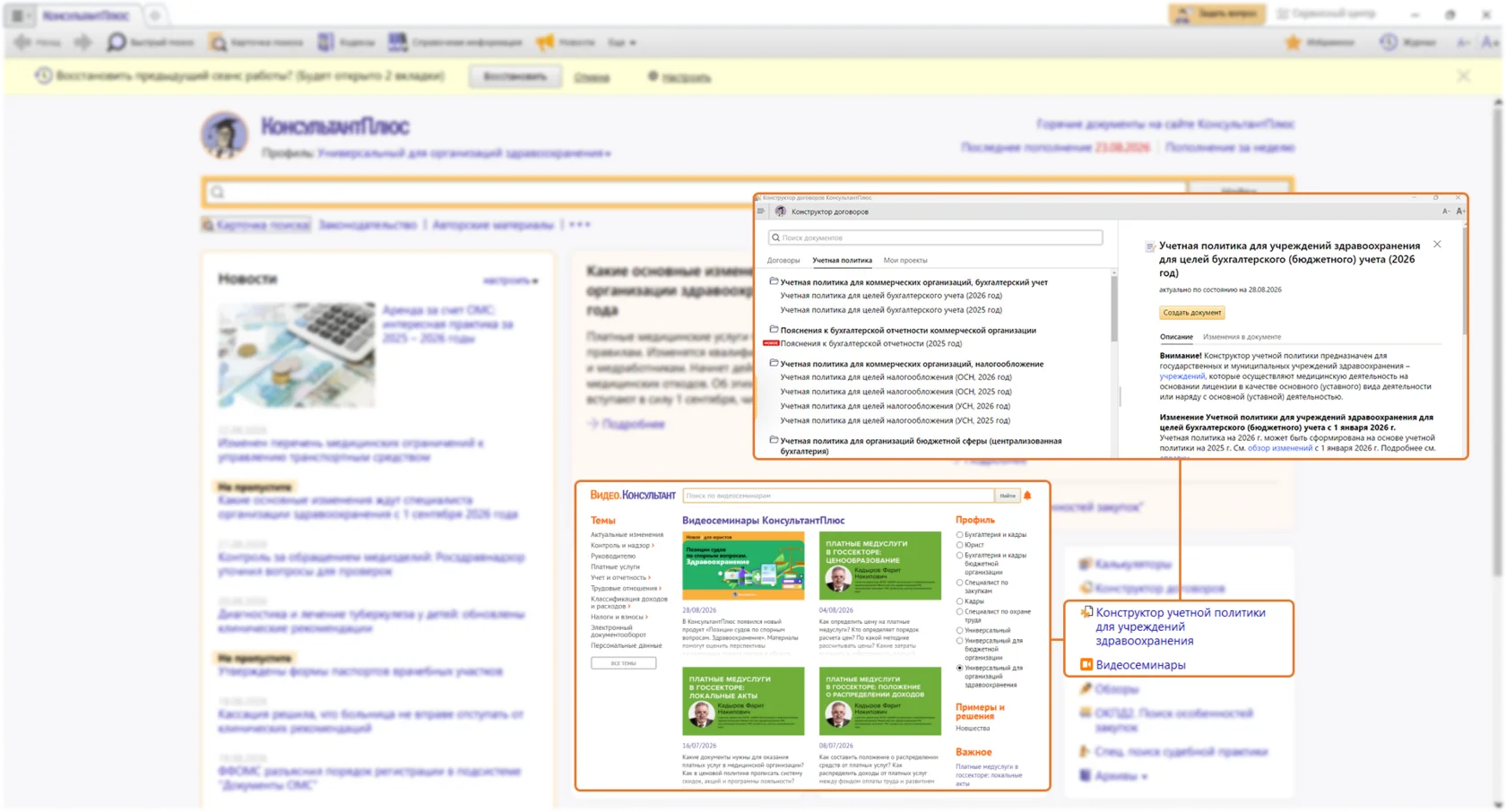
Task: Select Универсальный для организаций здравоохранения profile
Action: (959, 669)
